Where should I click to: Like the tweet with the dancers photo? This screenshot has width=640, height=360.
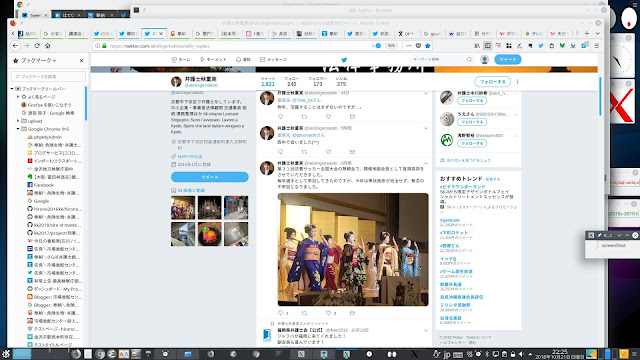pyautogui.click(x=329, y=313)
